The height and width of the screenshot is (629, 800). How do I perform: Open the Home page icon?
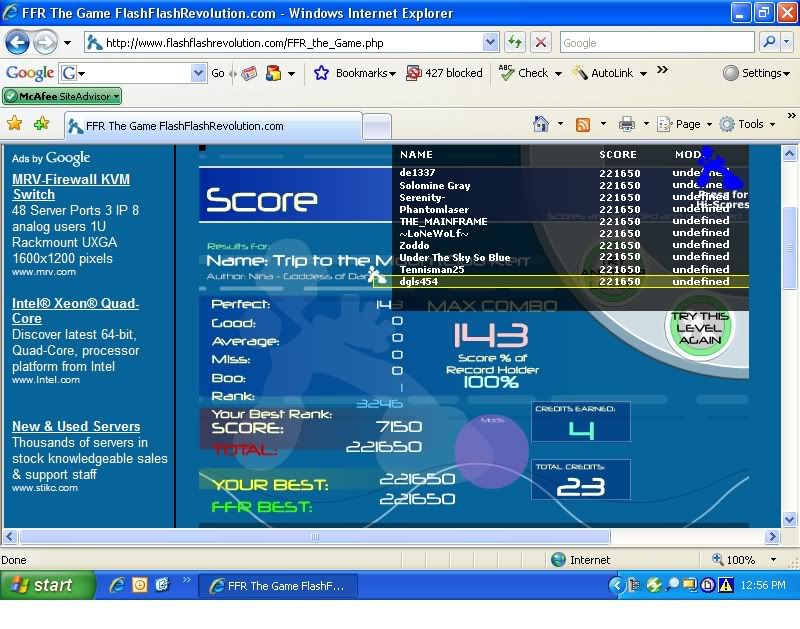point(541,124)
